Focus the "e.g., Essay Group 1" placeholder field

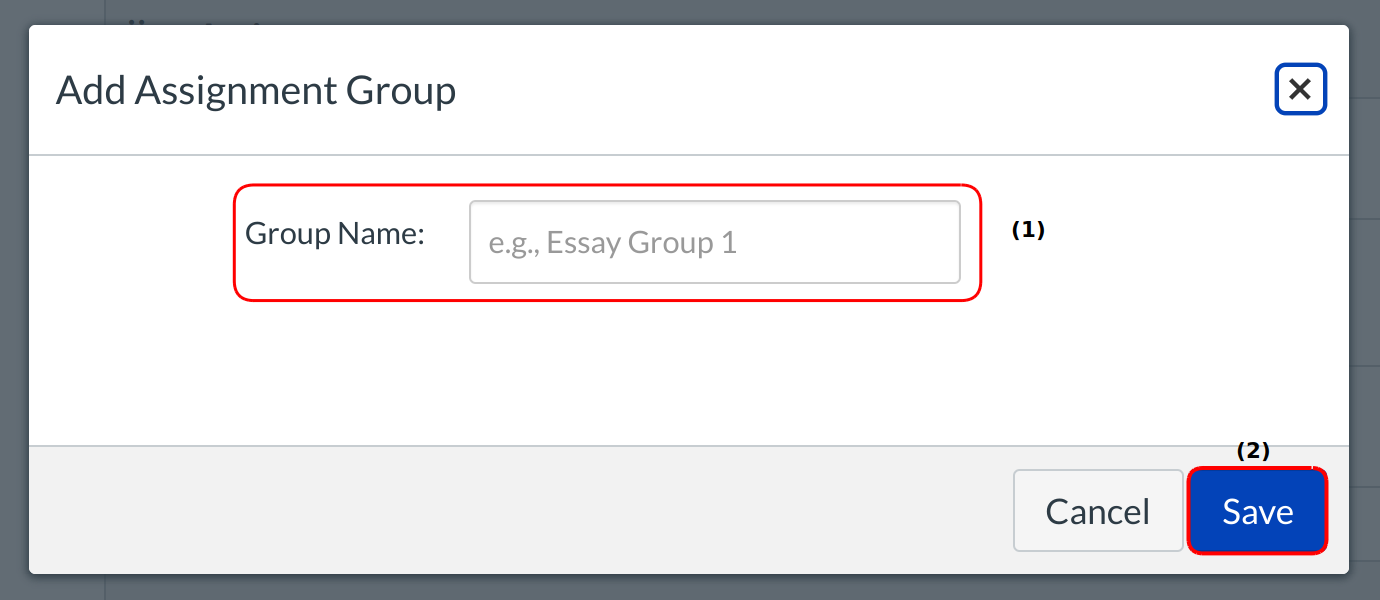click(714, 243)
